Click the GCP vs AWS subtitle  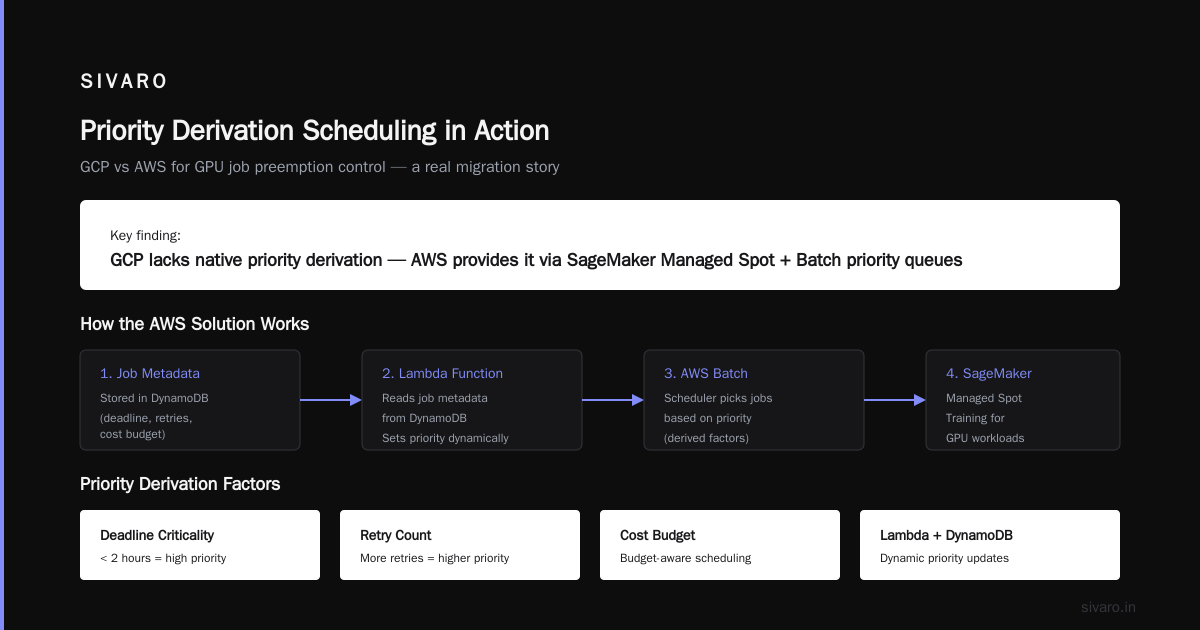pos(320,167)
